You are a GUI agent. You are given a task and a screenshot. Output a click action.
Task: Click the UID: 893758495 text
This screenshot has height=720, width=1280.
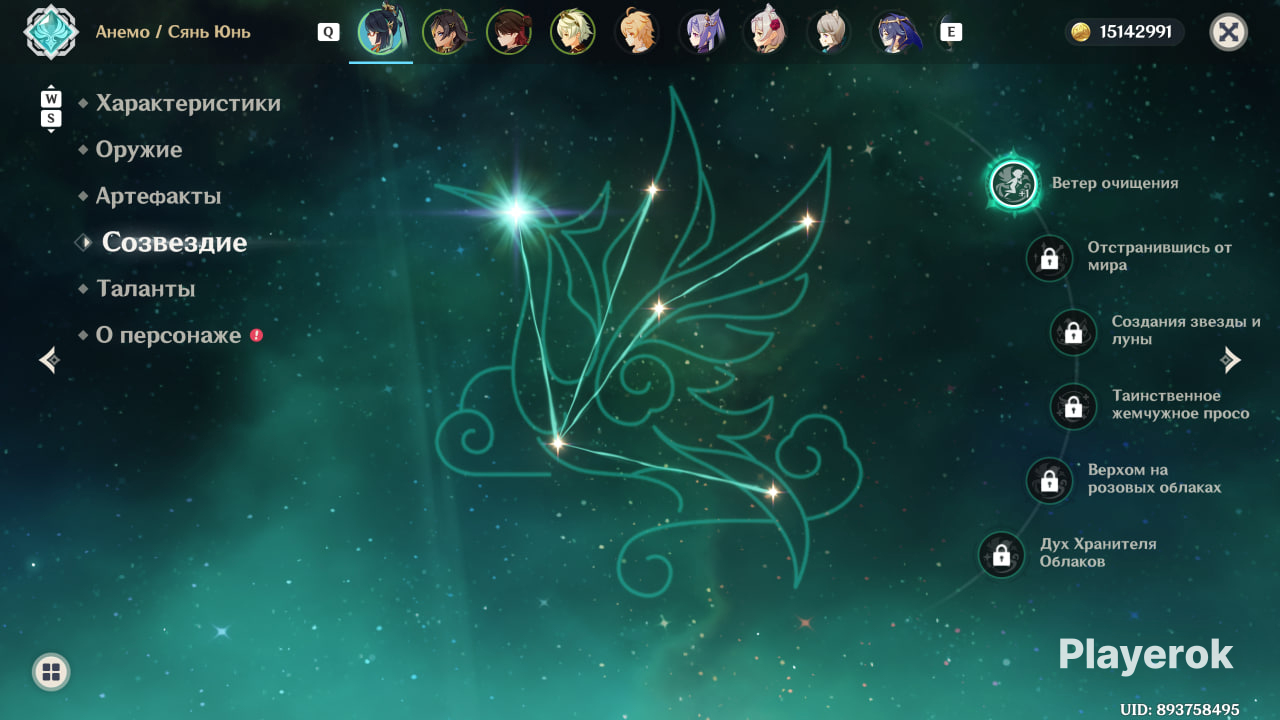click(x=1180, y=710)
